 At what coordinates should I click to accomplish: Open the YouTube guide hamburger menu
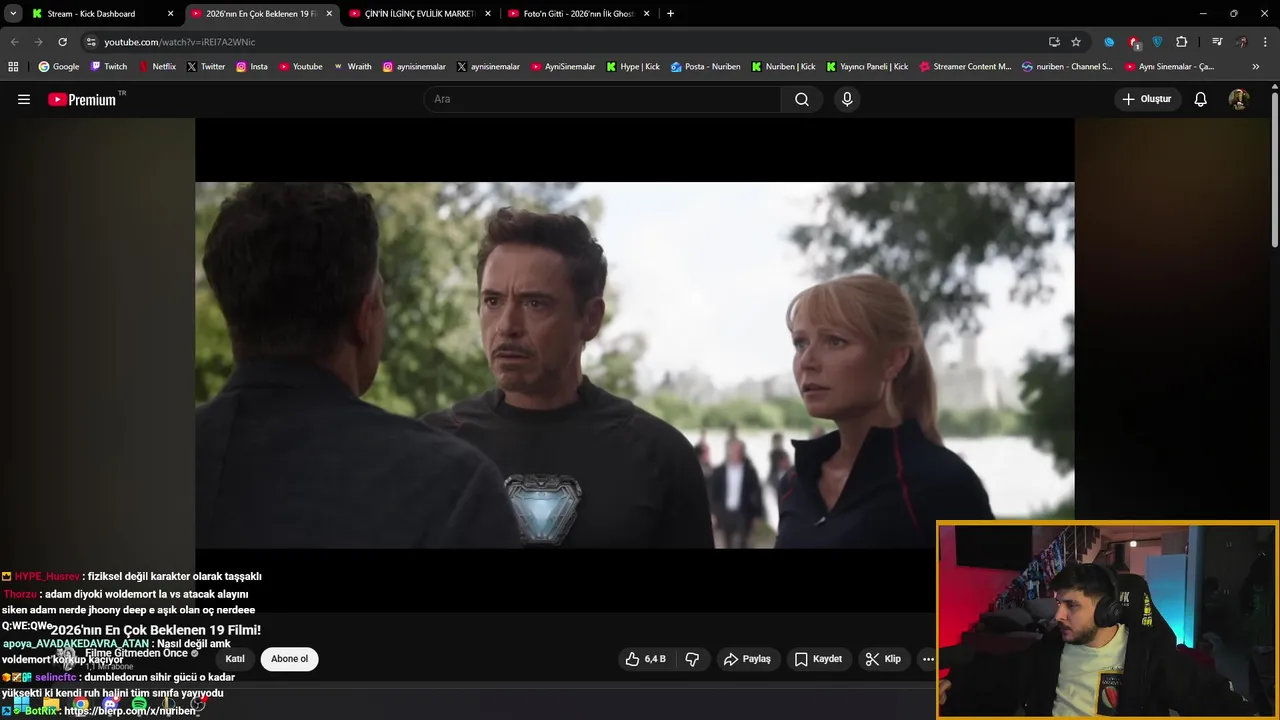pyautogui.click(x=24, y=99)
